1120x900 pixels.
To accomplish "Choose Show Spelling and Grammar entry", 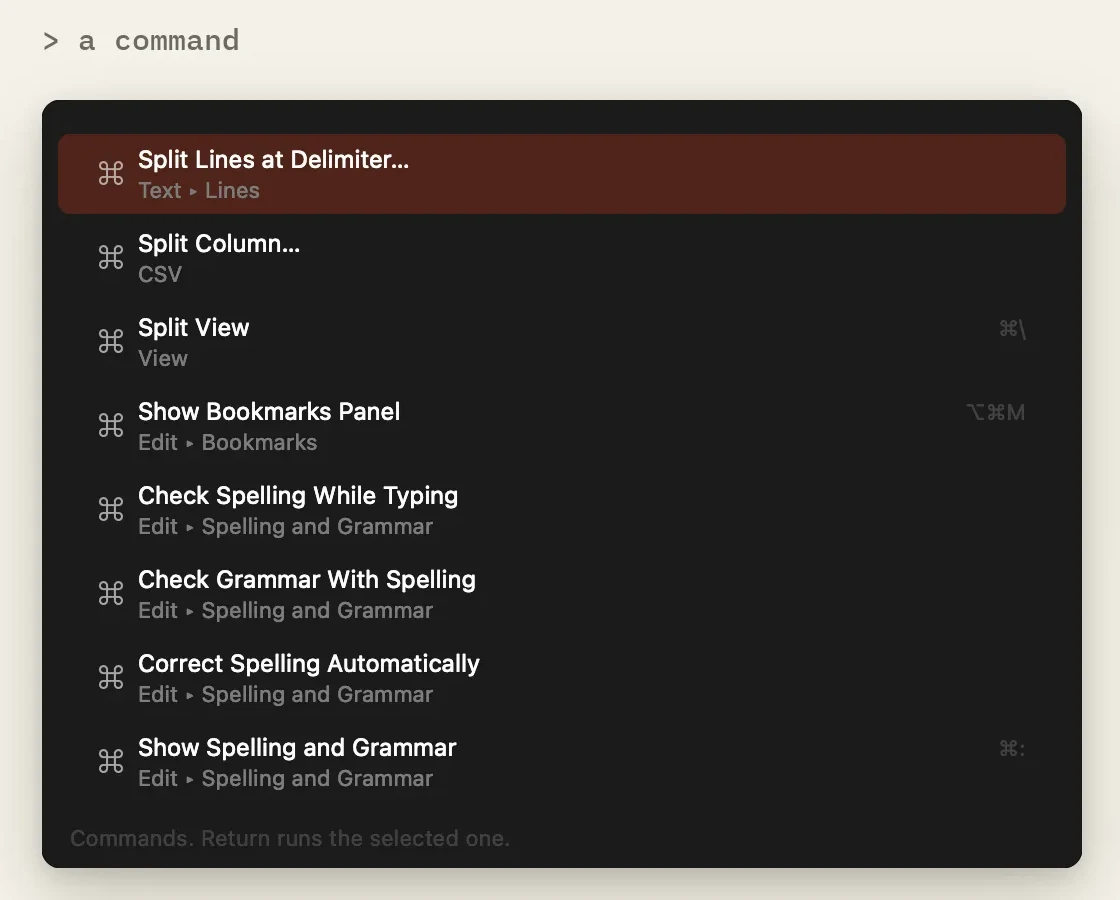I will tap(561, 761).
